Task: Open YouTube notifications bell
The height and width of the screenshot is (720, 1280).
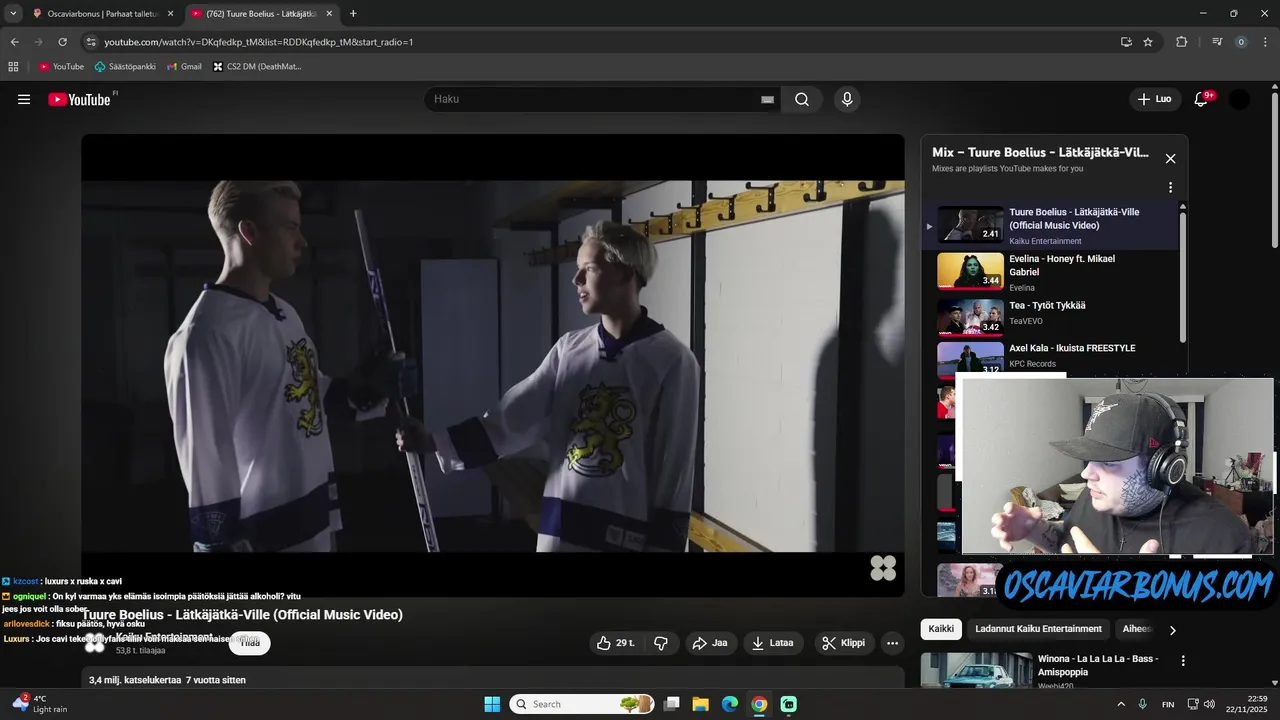Action: 1201,99
